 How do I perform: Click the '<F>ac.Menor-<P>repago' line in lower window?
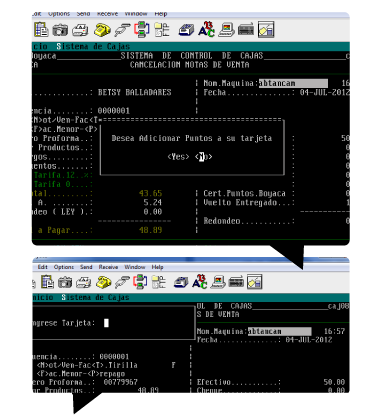pos(81,373)
